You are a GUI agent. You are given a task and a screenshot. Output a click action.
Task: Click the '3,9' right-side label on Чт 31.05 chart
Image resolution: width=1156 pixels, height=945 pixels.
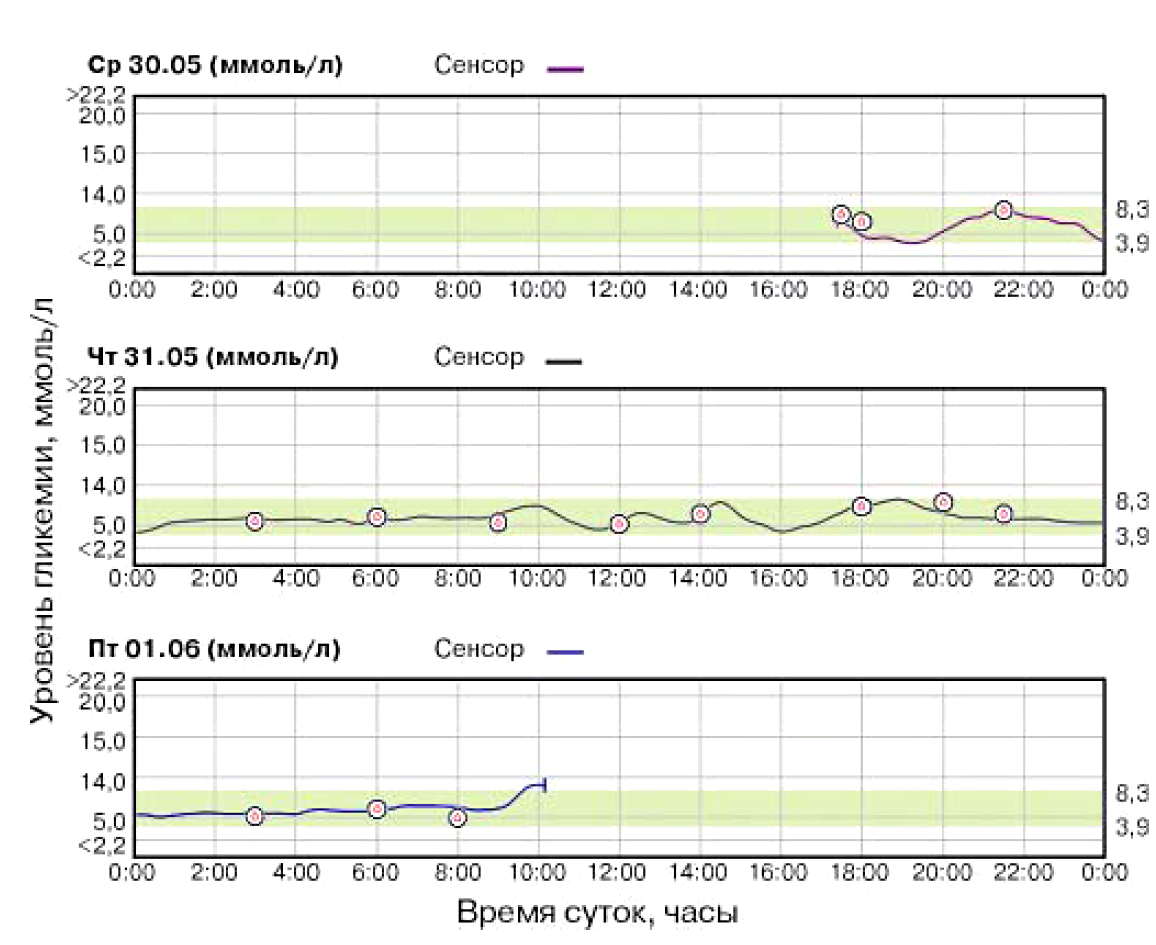[x=1132, y=535]
